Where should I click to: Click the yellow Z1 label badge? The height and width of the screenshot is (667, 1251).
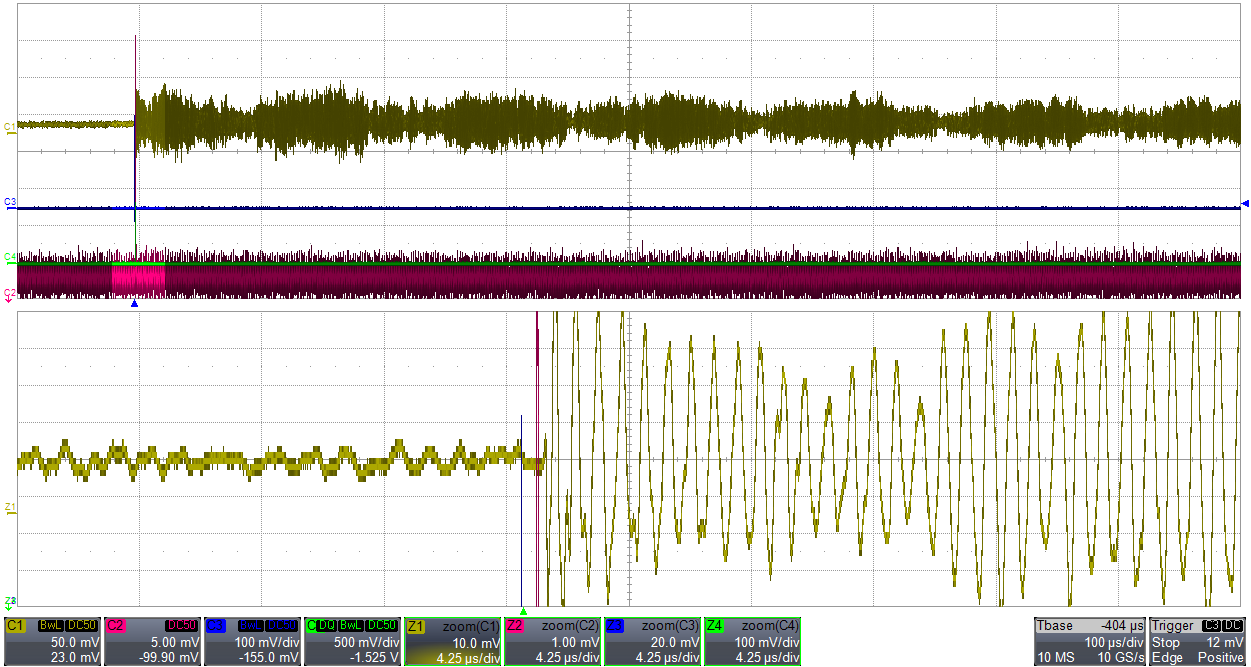415,625
